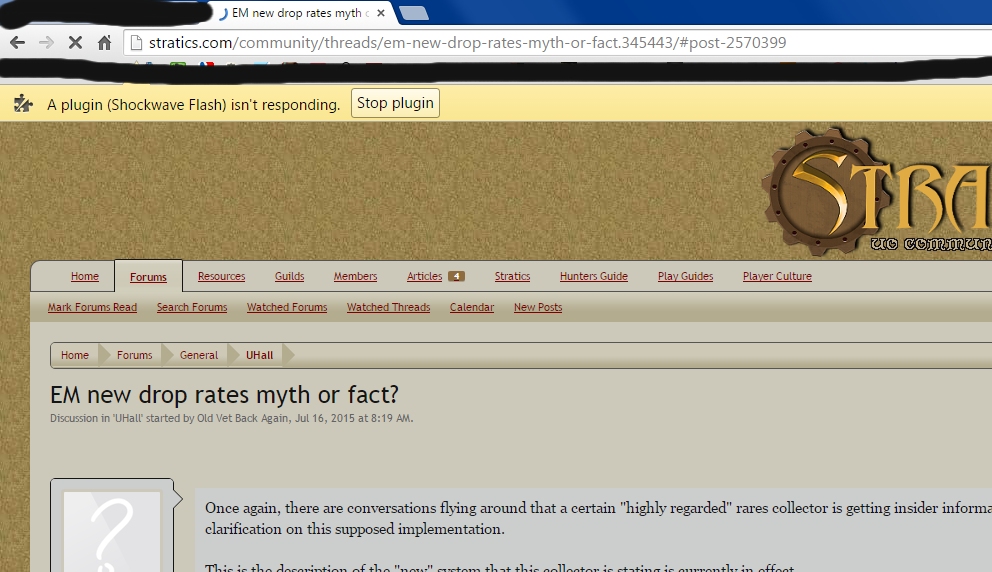This screenshot has height=572, width=992.
Task: Select the EM new drop rates myth tab
Action: point(301,13)
